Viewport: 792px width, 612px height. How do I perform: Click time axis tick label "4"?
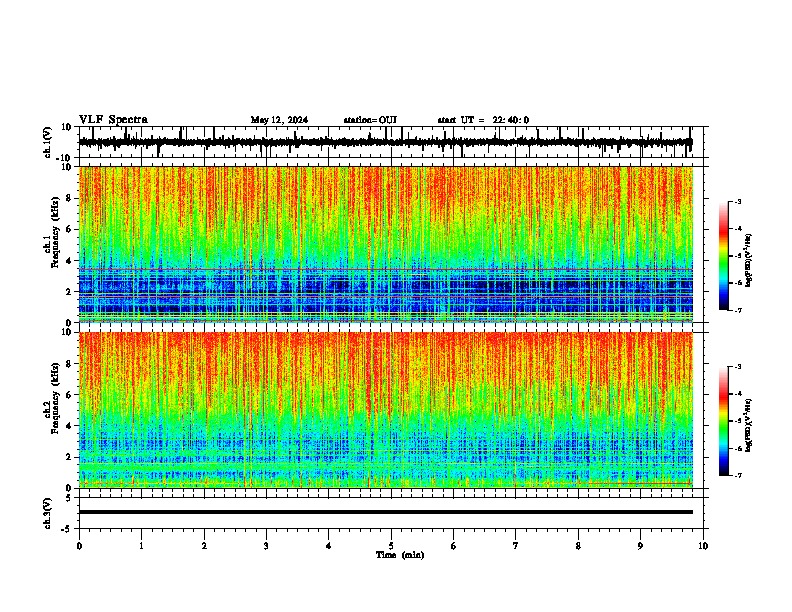click(x=329, y=546)
